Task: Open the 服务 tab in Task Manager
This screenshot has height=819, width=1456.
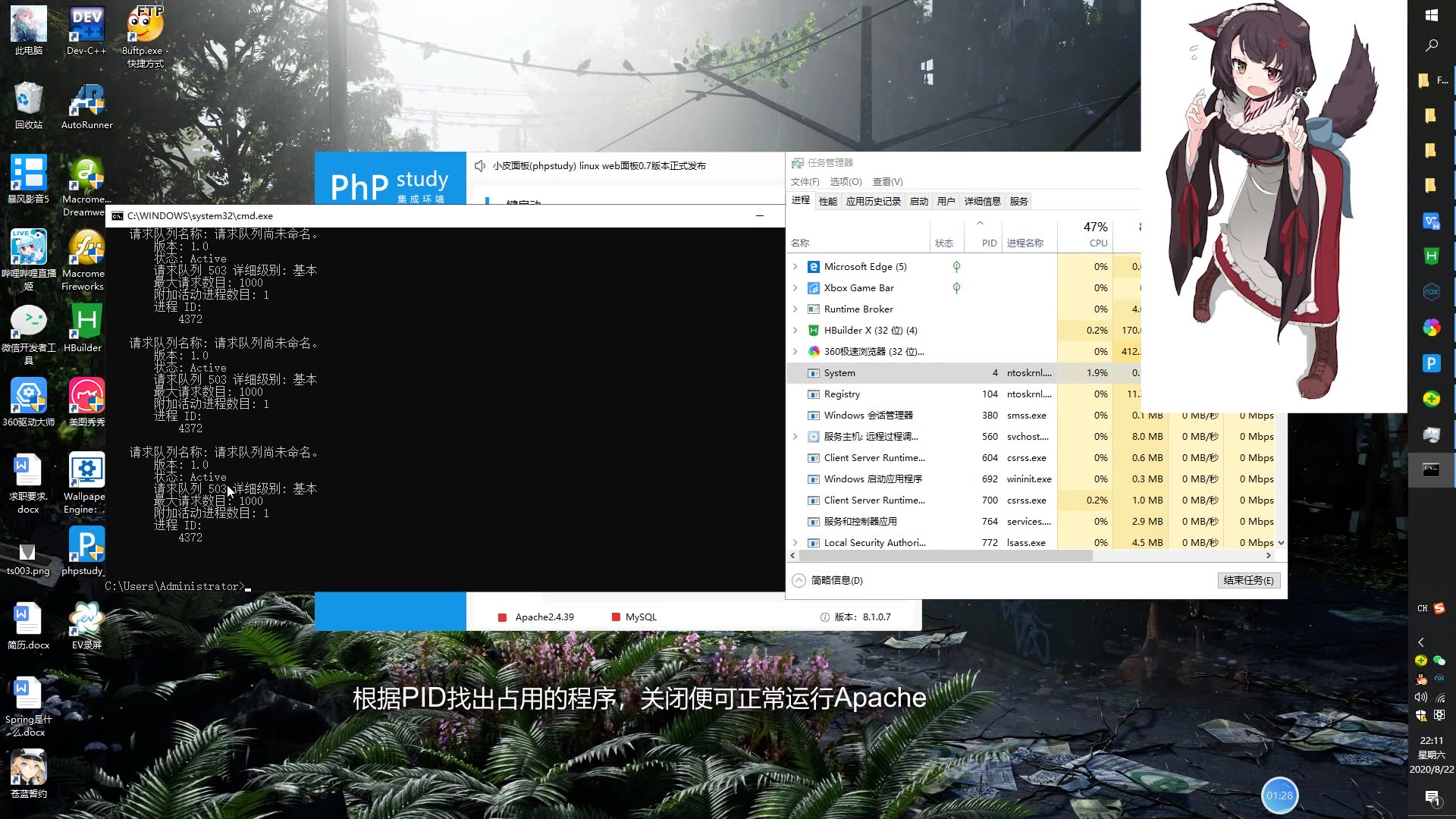Action: pyautogui.click(x=1019, y=202)
